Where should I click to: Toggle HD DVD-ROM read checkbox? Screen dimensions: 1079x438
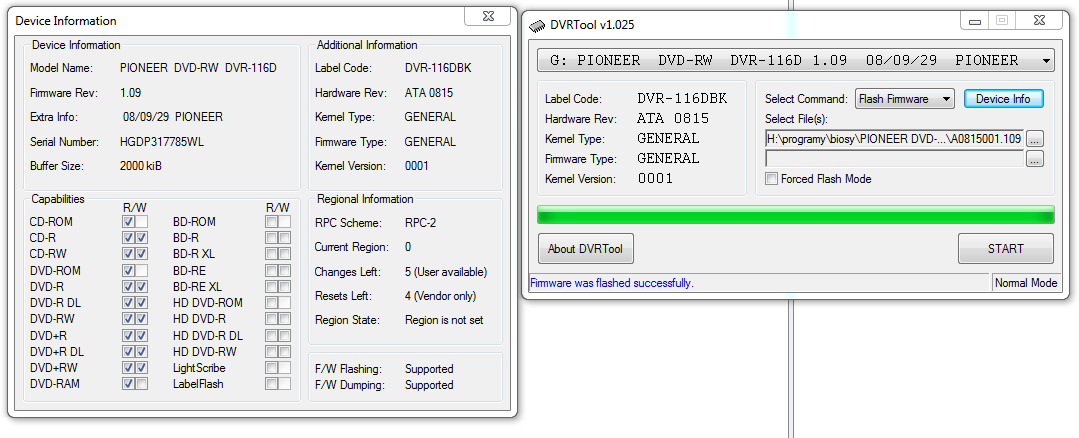272,303
